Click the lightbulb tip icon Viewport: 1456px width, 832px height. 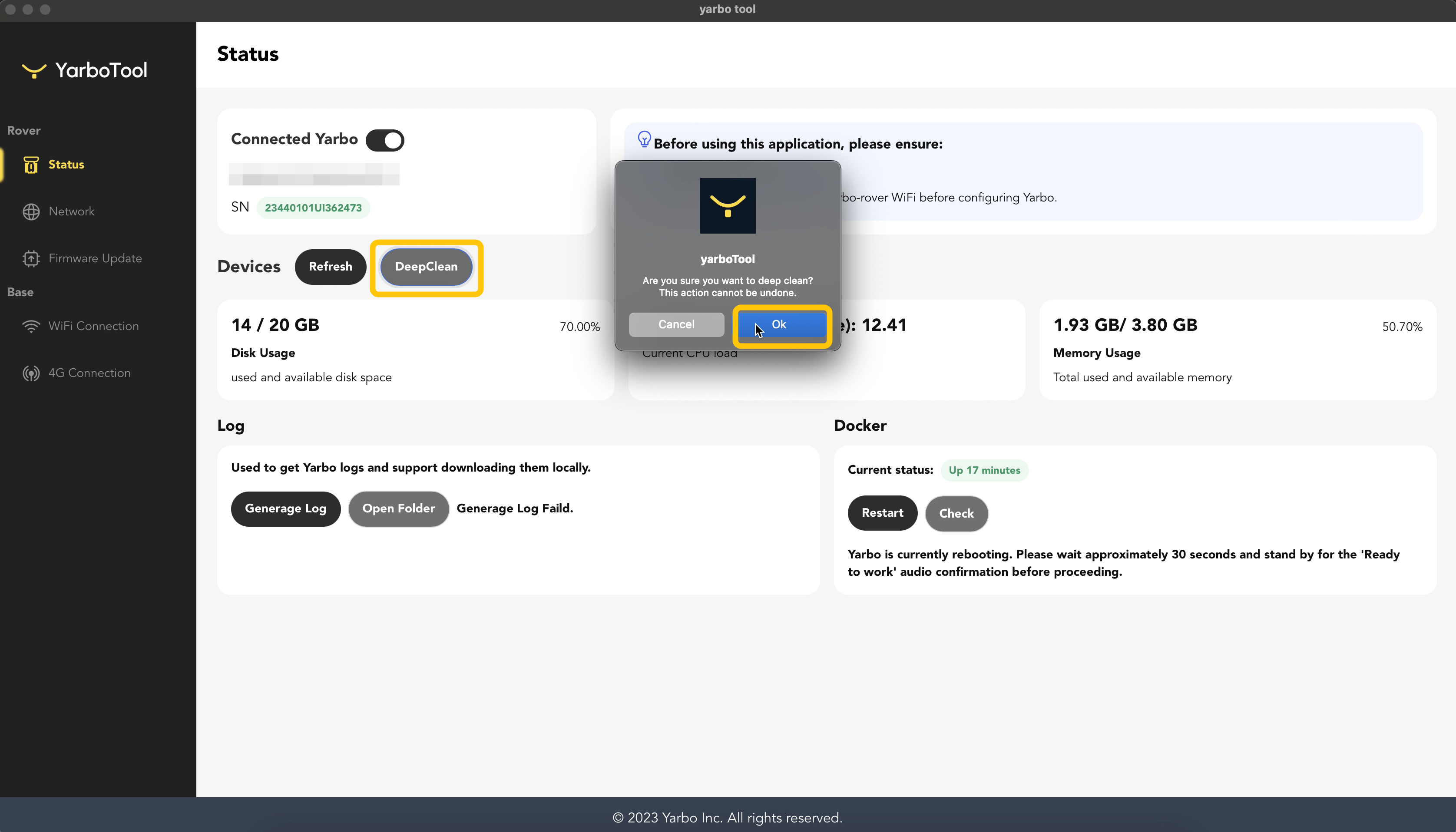coord(644,139)
